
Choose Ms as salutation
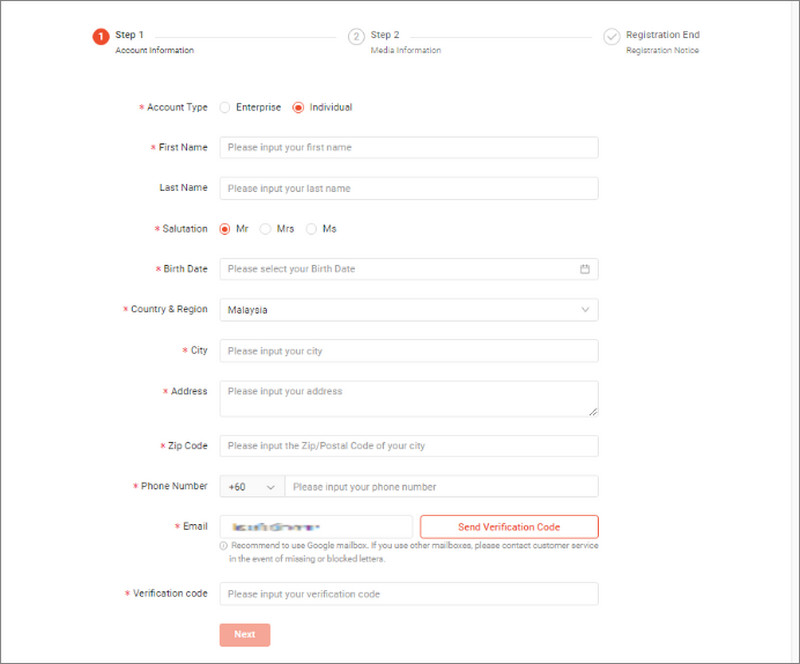tap(311, 228)
